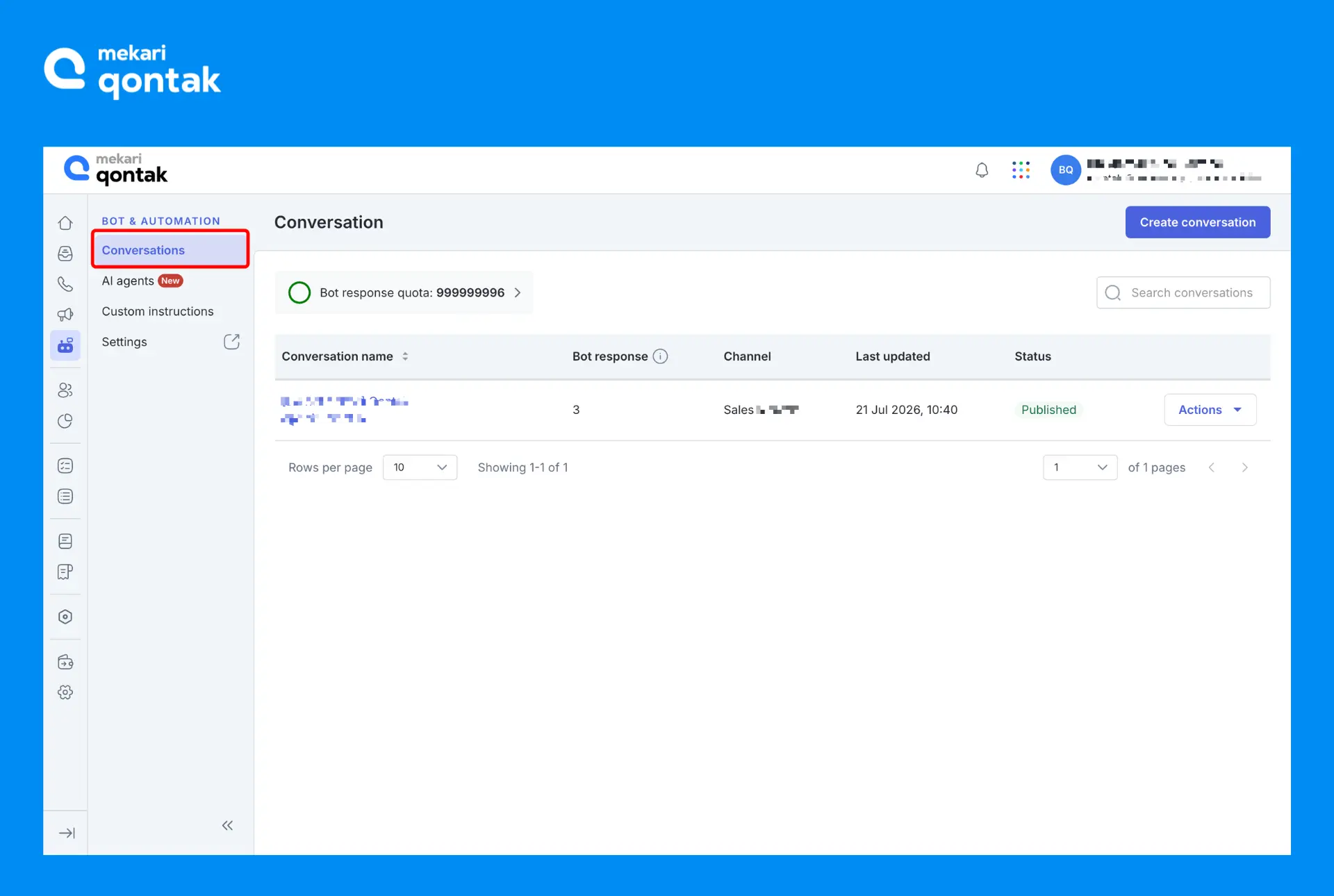Image resolution: width=1334 pixels, height=896 pixels.
Task: Open the hexagon icon in the sidebar
Action: 65,617
